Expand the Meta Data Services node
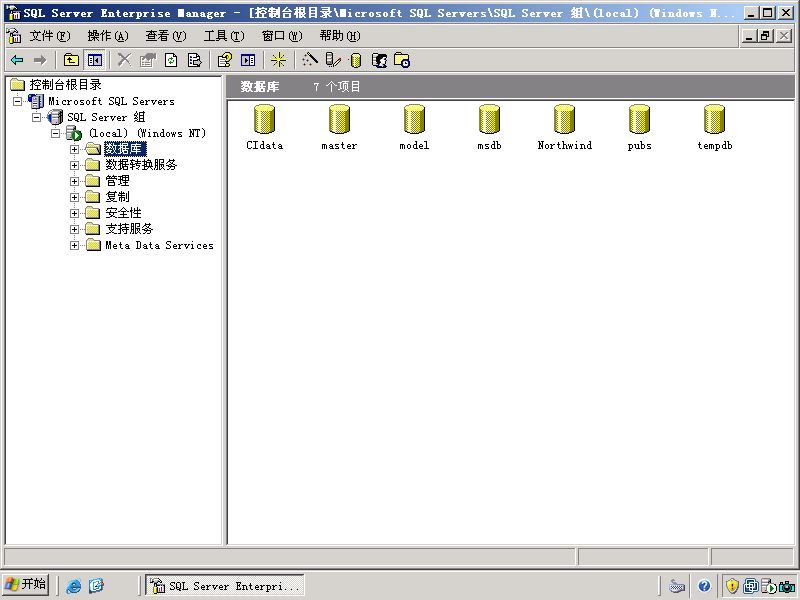The height and width of the screenshot is (600, 800). [x=74, y=245]
